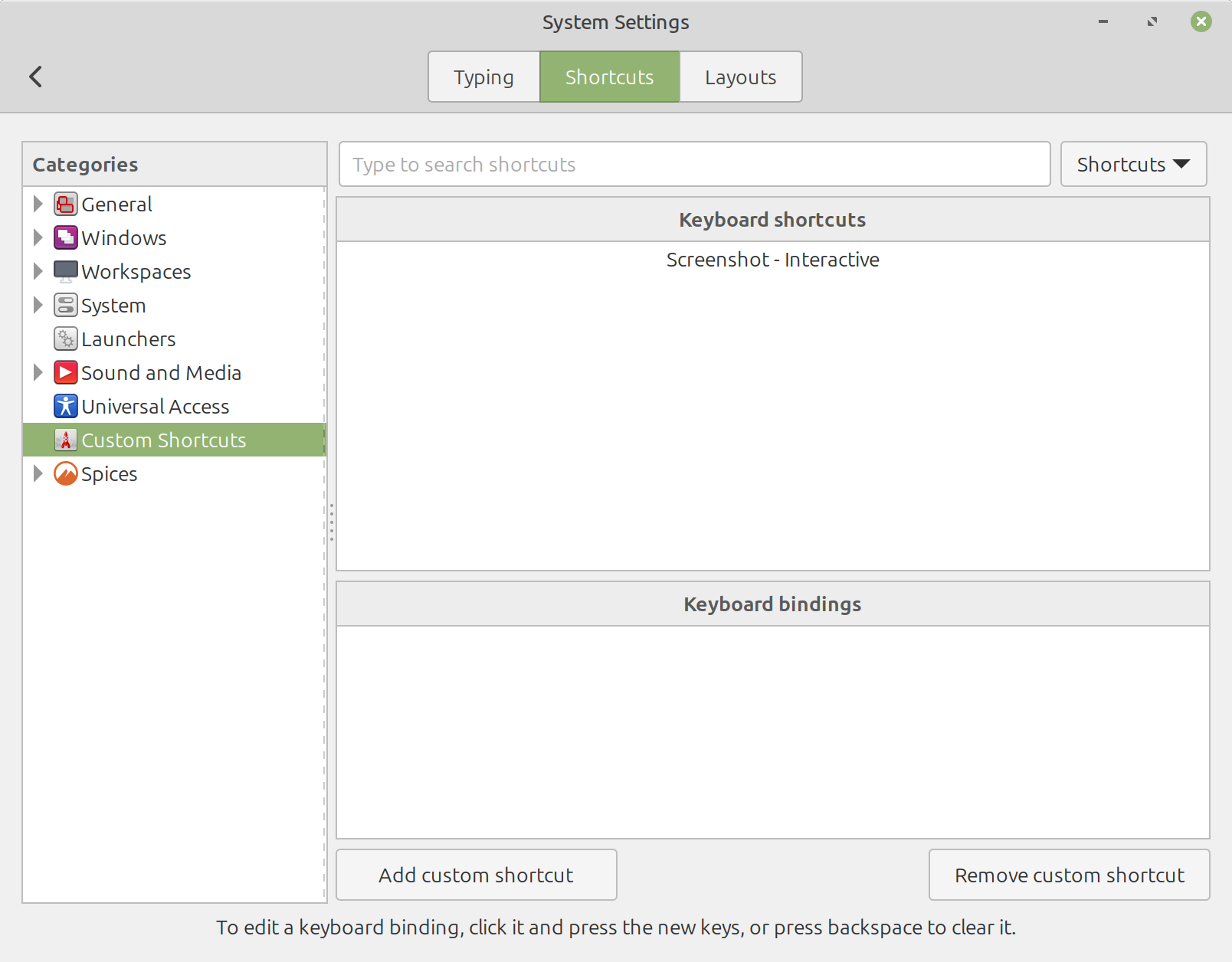
Task: Click the Workspaces monitor icon
Action: 66,272
